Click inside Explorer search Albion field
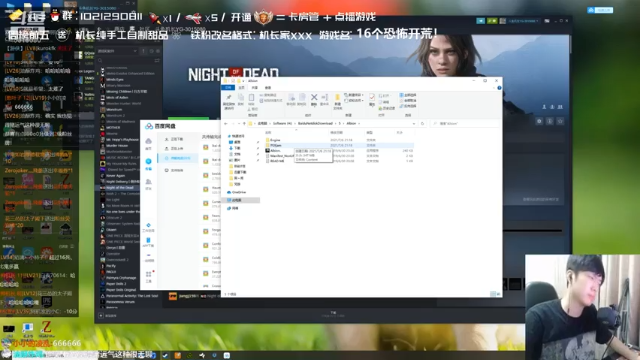Image resolution: width=640 pixels, height=360 pixels. pos(464,123)
